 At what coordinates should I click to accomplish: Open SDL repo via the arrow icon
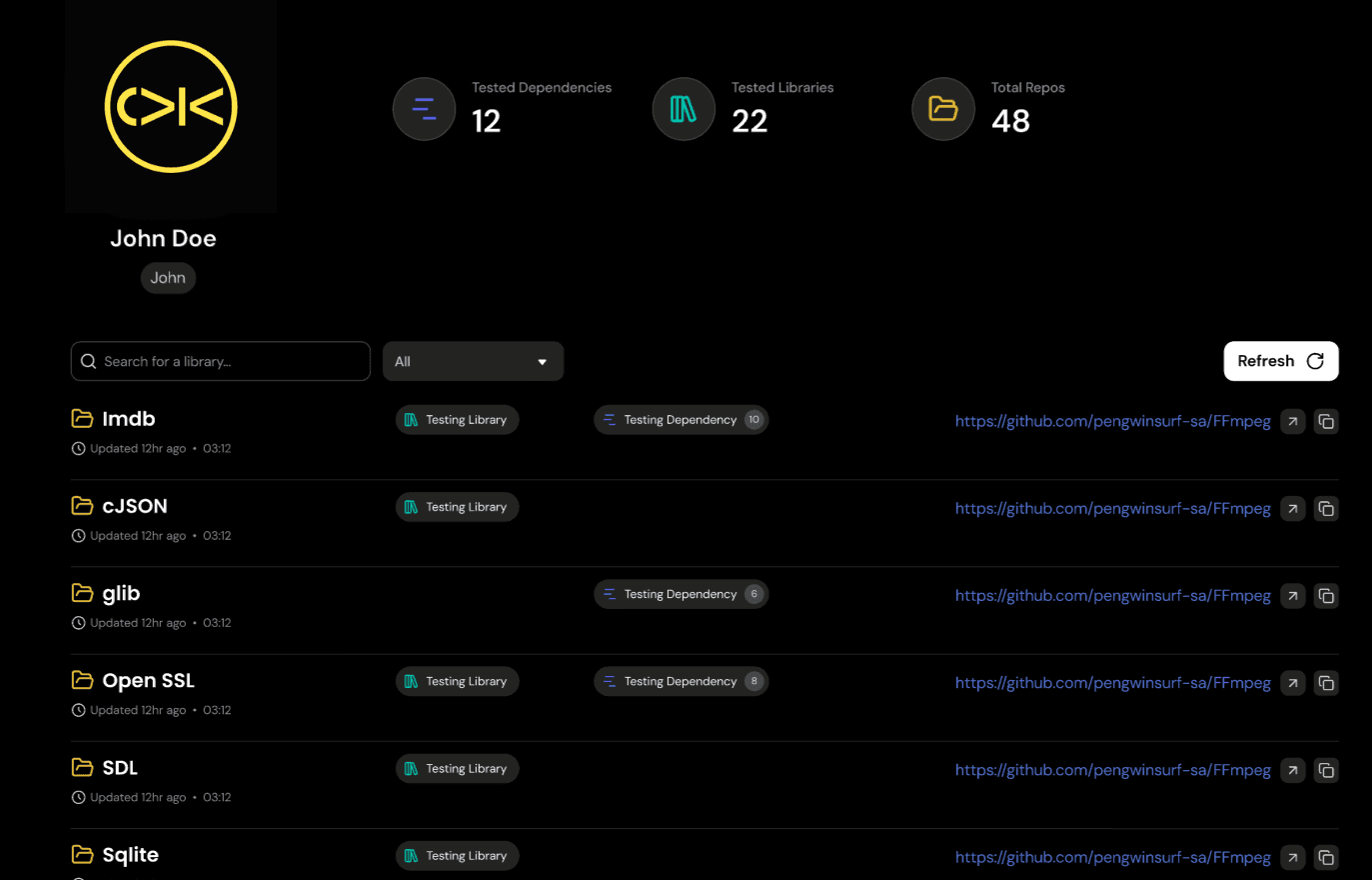click(1292, 770)
